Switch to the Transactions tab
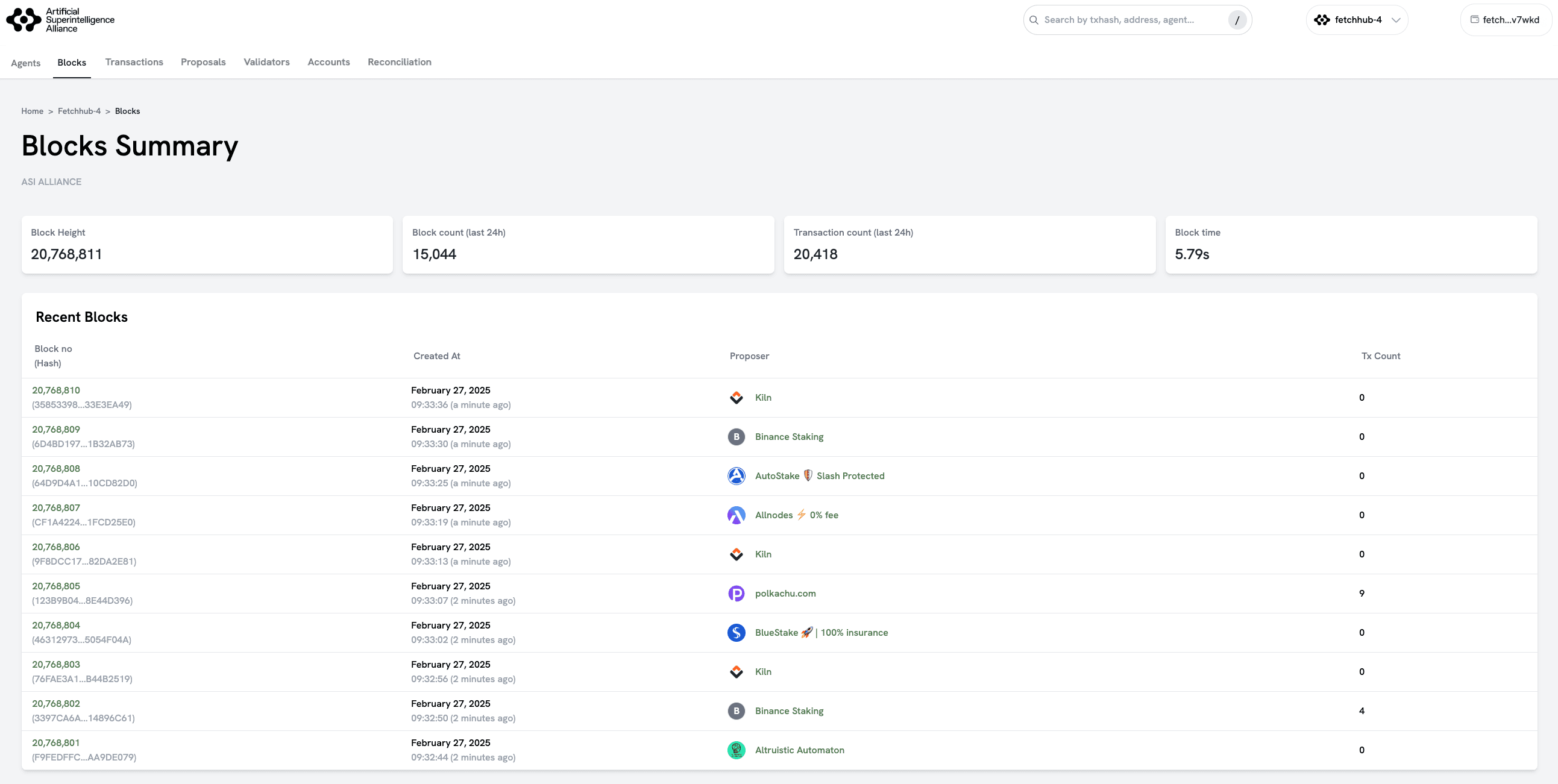The width and height of the screenshot is (1558, 784). coord(134,61)
